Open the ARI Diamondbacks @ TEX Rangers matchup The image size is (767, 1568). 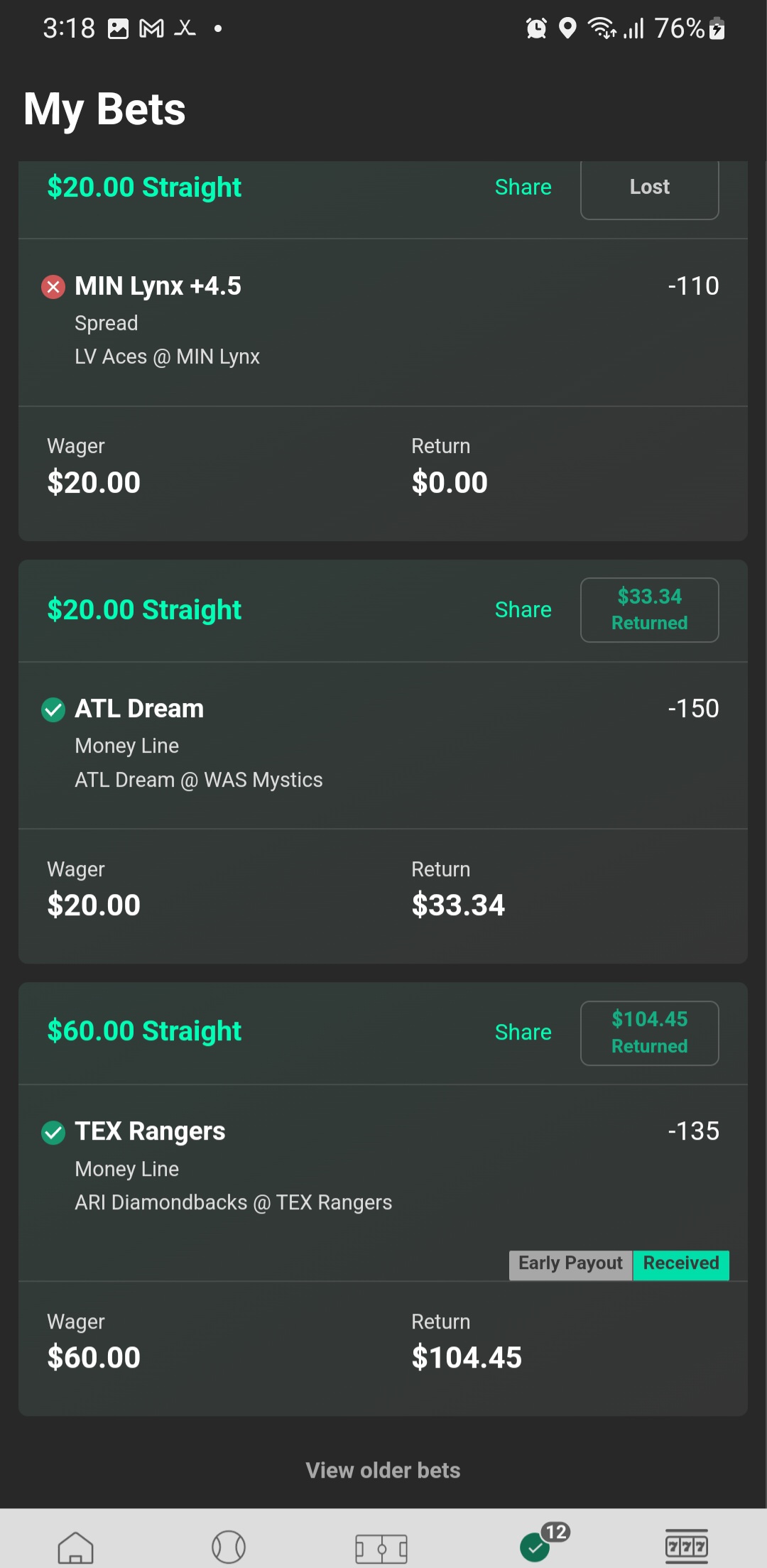click(234, 1202)
